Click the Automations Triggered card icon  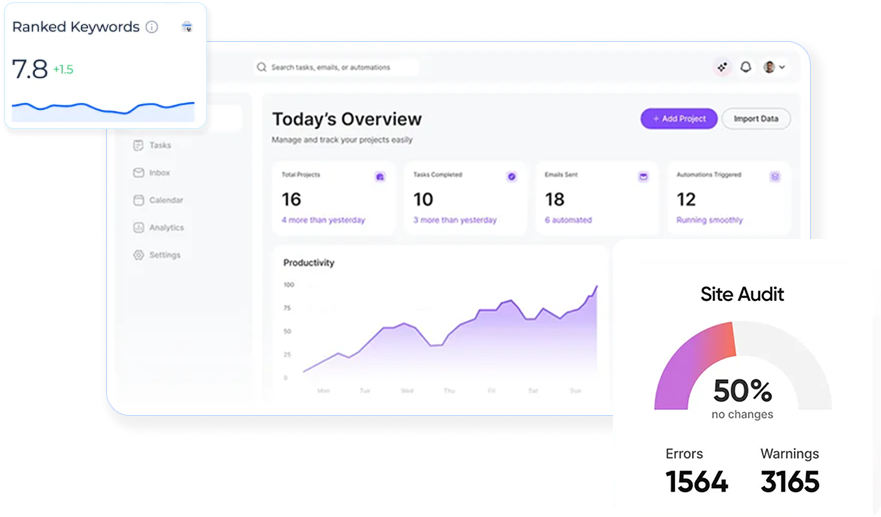(x=774, y=176)
